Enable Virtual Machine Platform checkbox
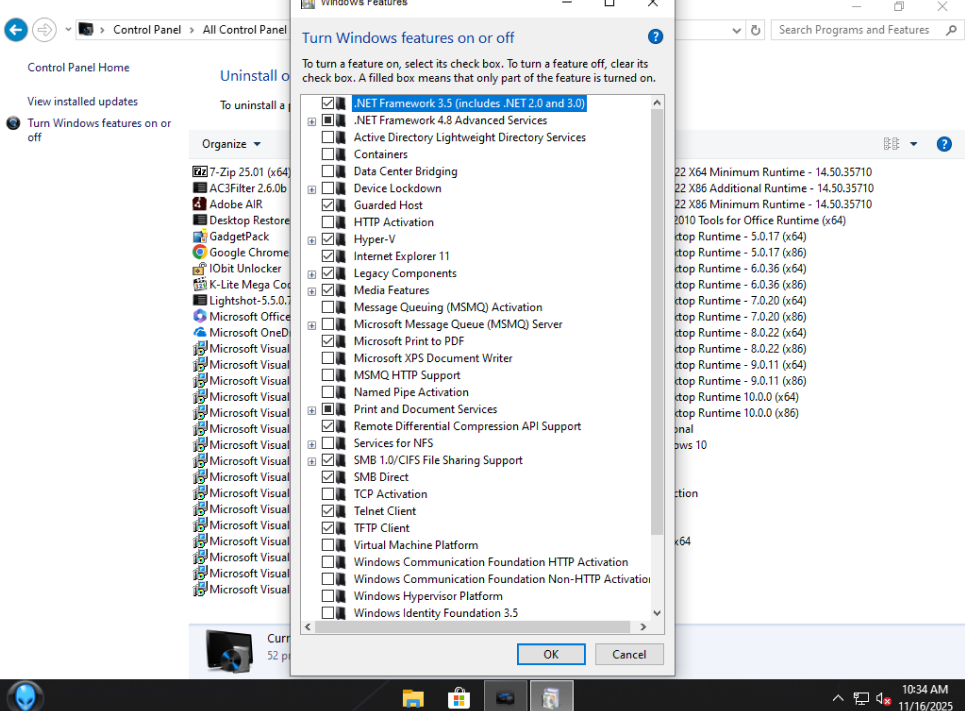The height and width of the screenshot is (711, 965). pyautogui.click(x=327, y=545)
